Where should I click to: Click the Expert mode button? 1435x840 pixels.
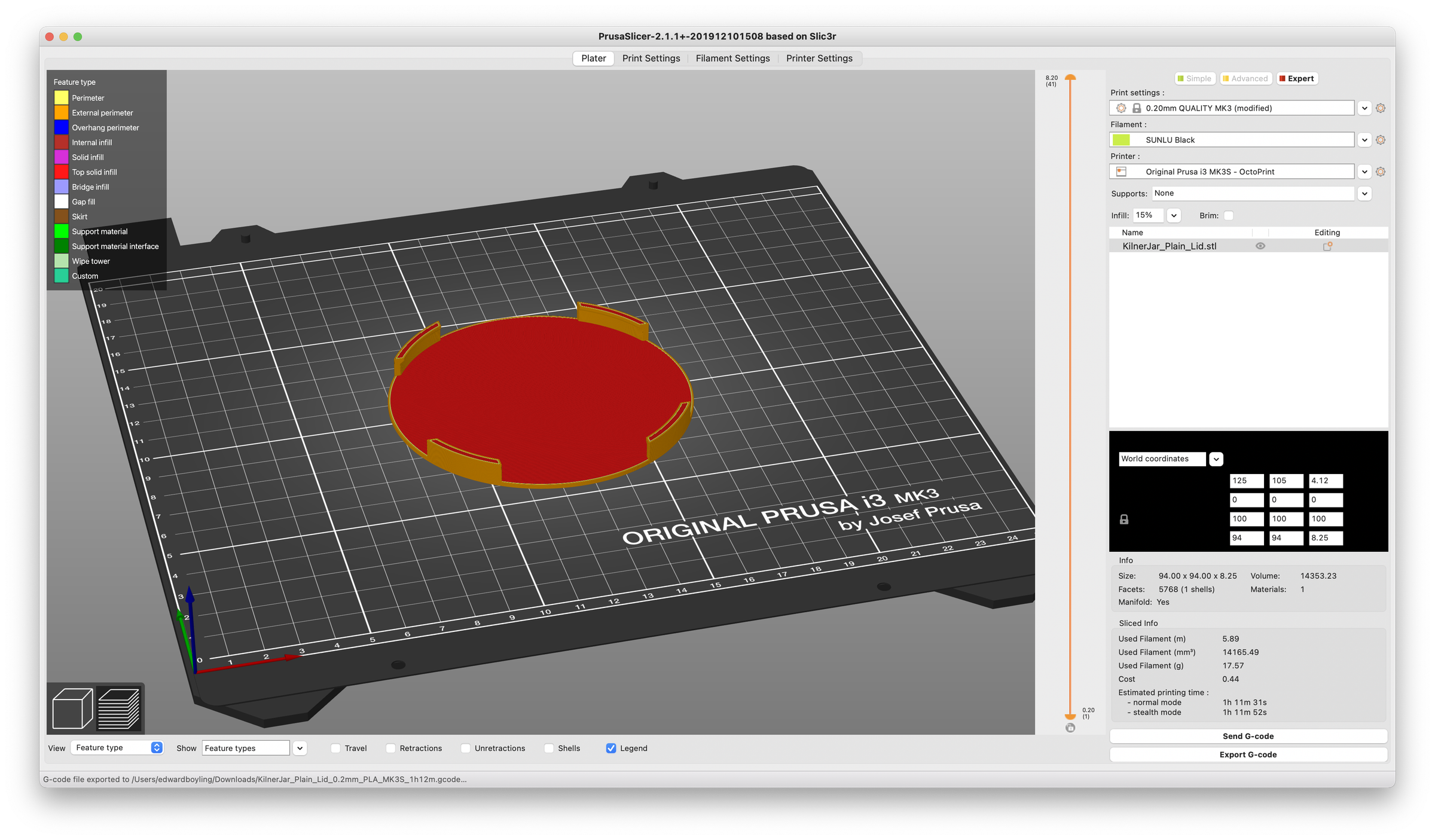click(x=1297, y=78)
